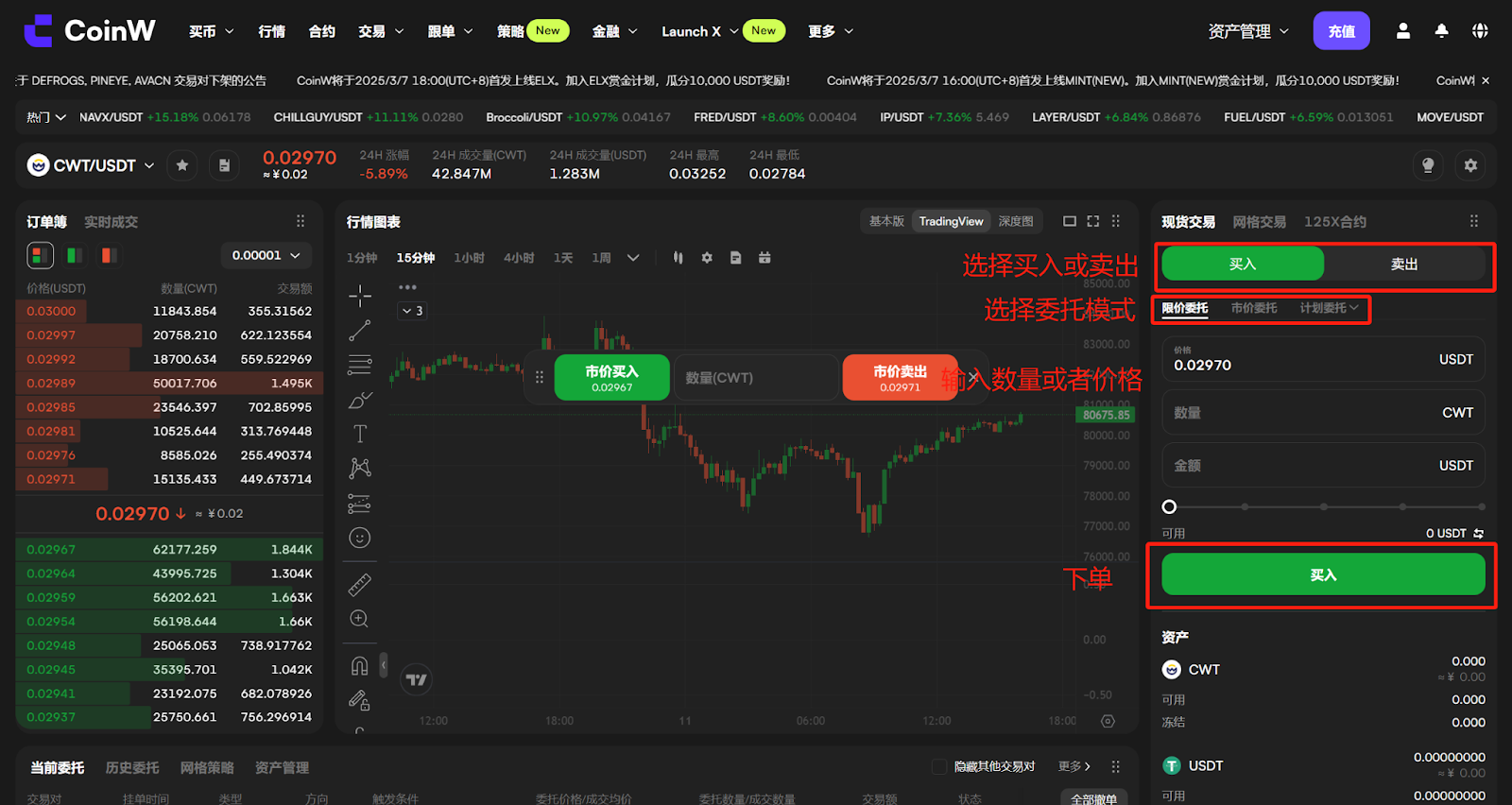Switch to the 实时成交 tab

point(111,222)
